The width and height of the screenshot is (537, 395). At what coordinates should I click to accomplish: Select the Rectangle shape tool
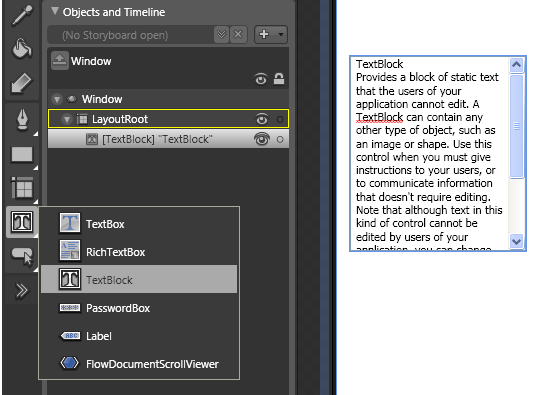point(22,154)
